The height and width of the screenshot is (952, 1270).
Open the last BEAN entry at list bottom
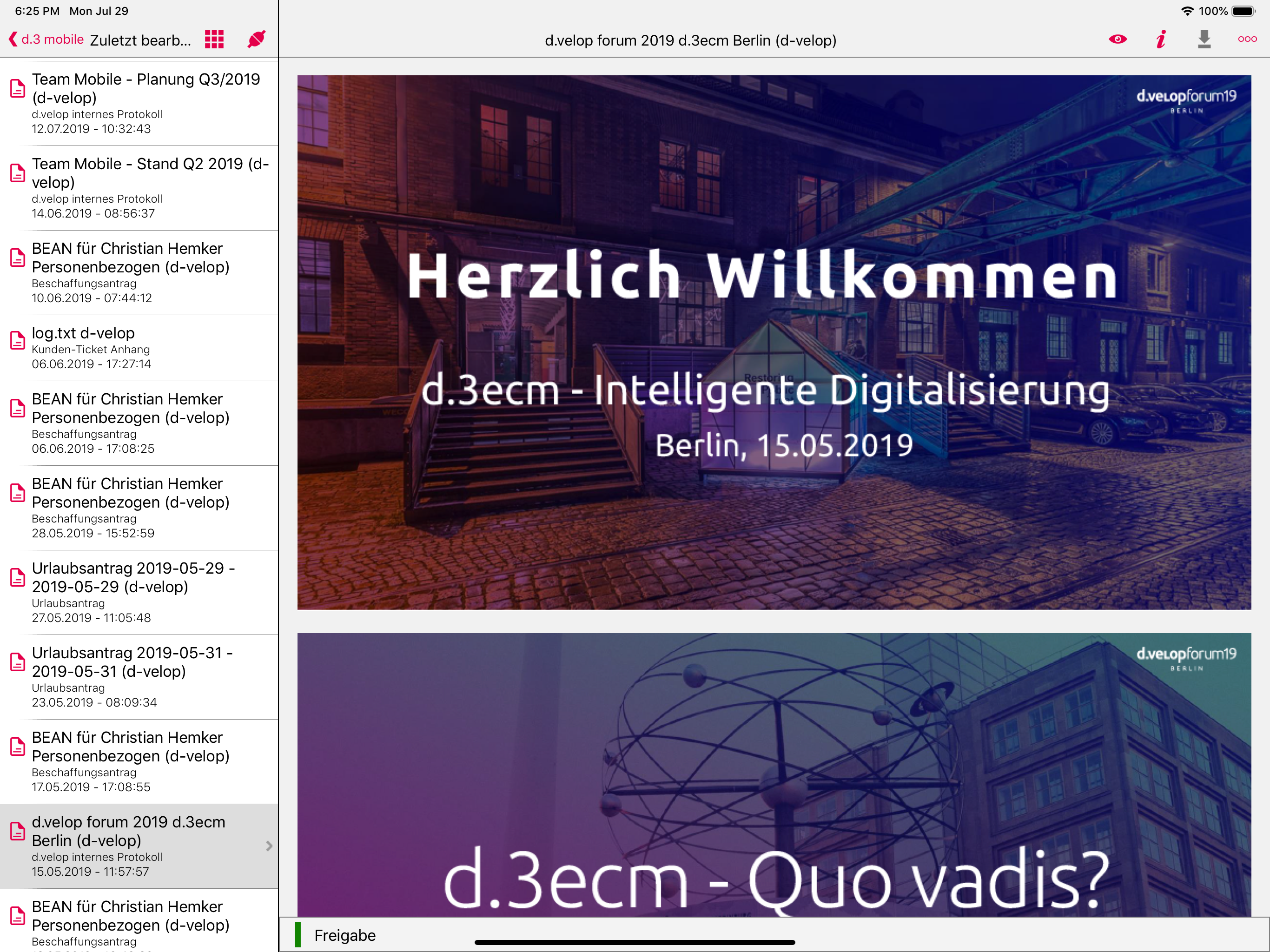point(139,920)
